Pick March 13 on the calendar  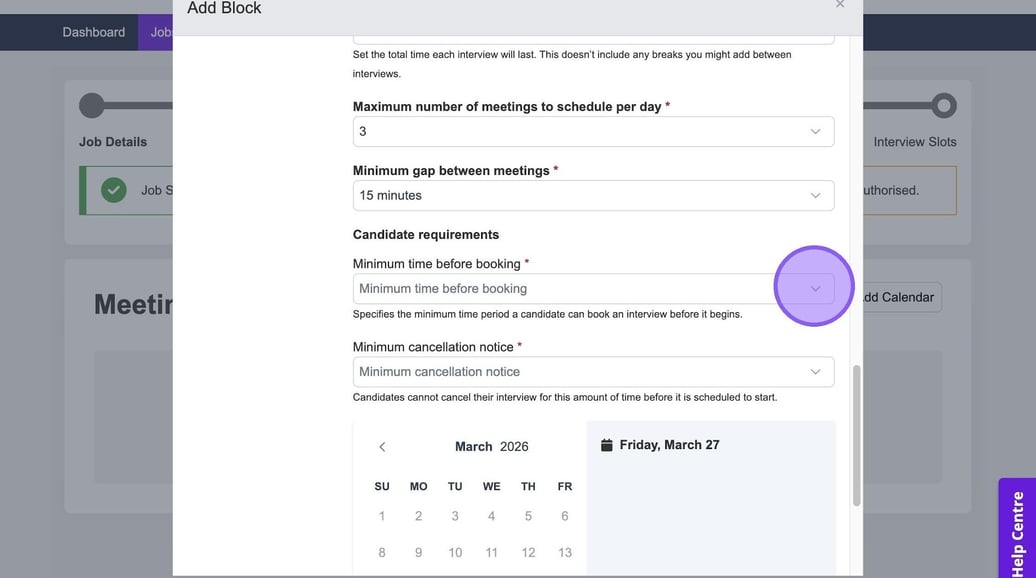[565, 553]
